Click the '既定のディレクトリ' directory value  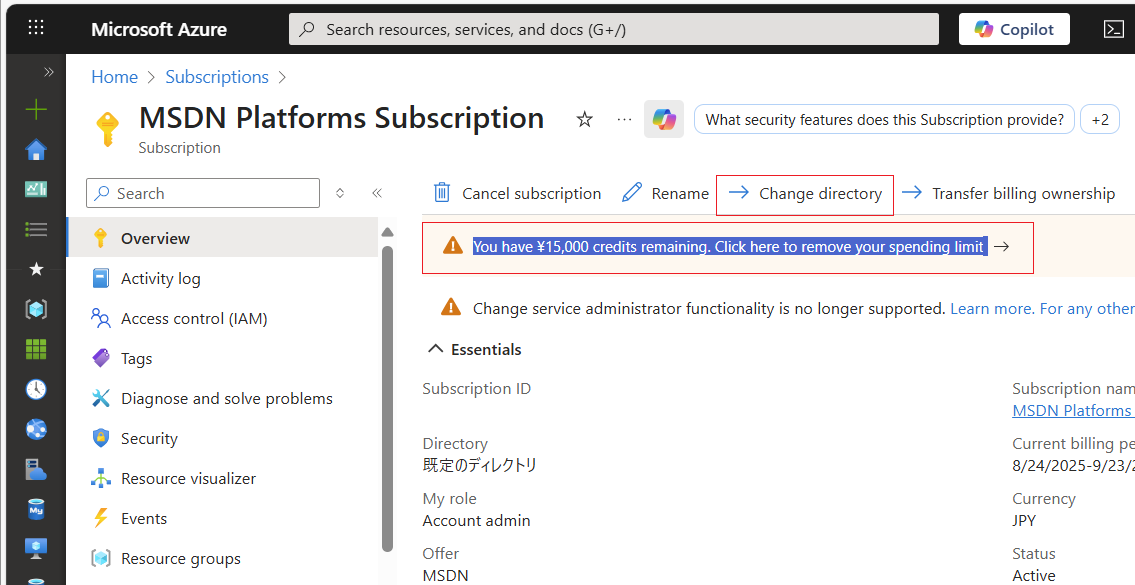[x=480, y=465]
